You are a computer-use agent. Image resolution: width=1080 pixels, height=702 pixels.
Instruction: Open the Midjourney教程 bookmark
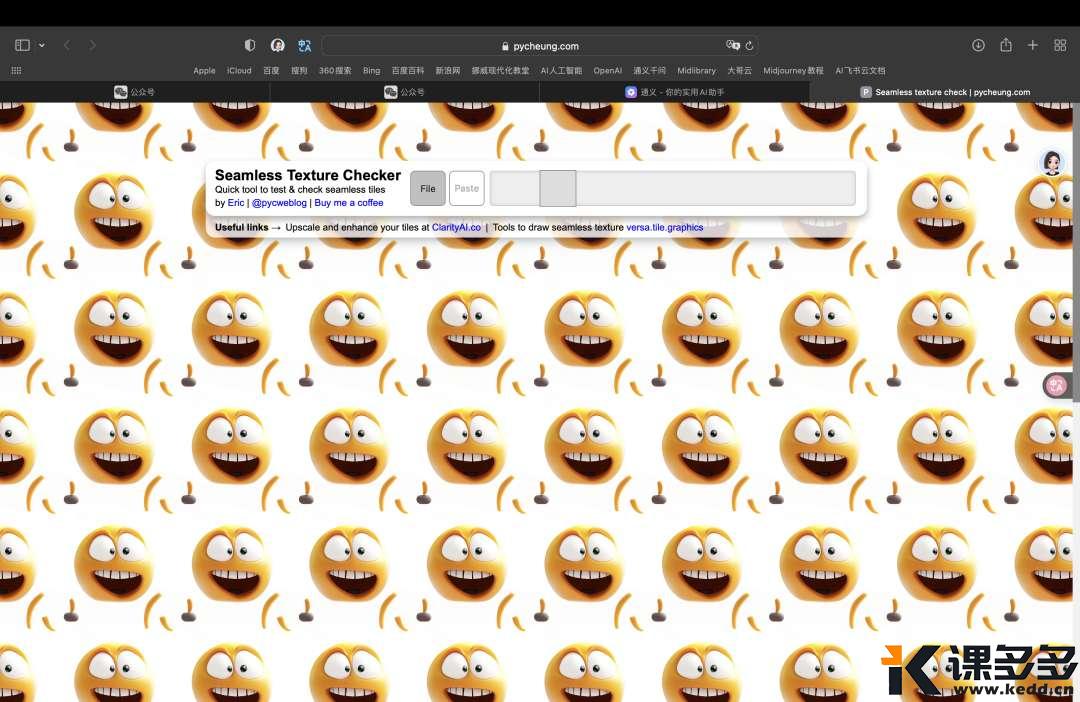coord(793,71)
